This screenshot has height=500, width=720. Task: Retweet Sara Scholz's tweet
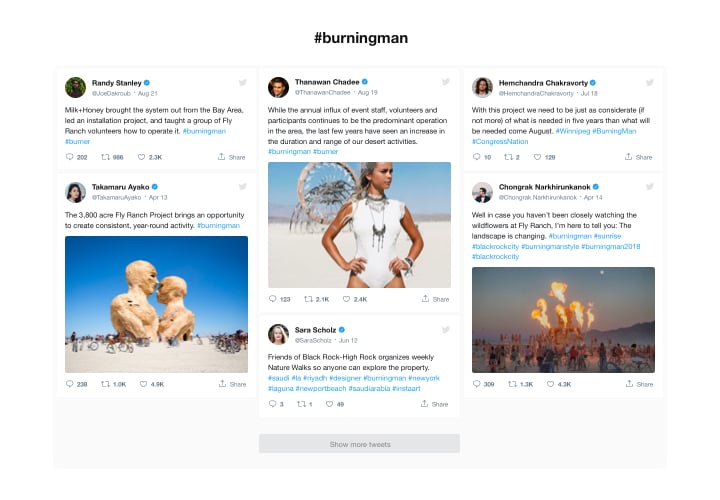[x=301, y=404]
